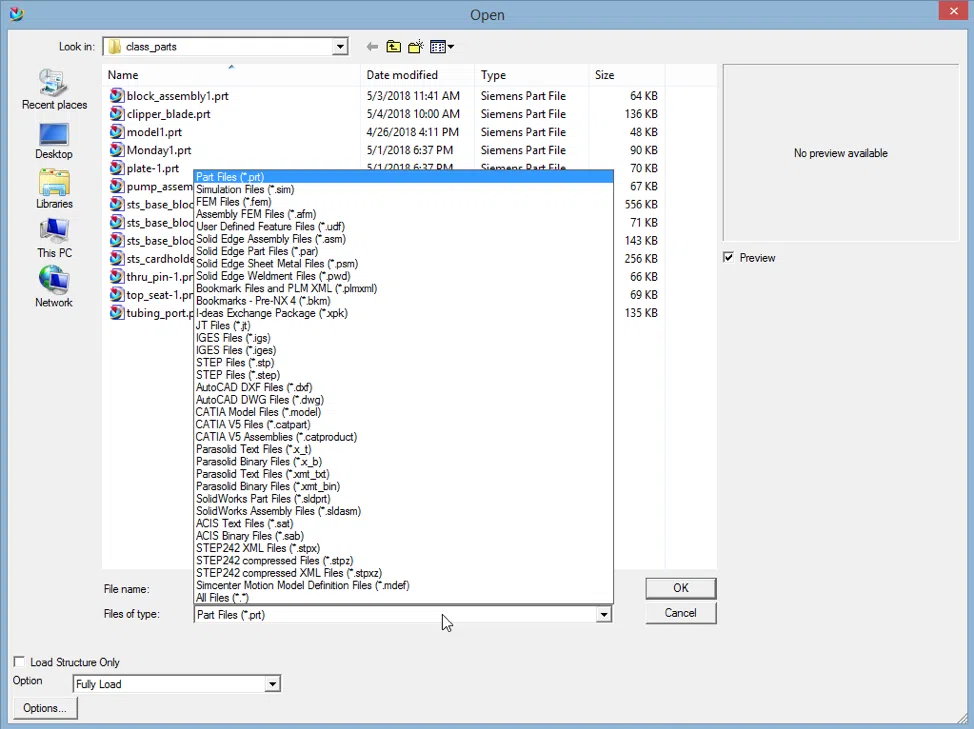This screenshot has width=974, height=729.
Task: Choose AutoCAD DXF Files (*.dxf)
Action: [404, 387]
